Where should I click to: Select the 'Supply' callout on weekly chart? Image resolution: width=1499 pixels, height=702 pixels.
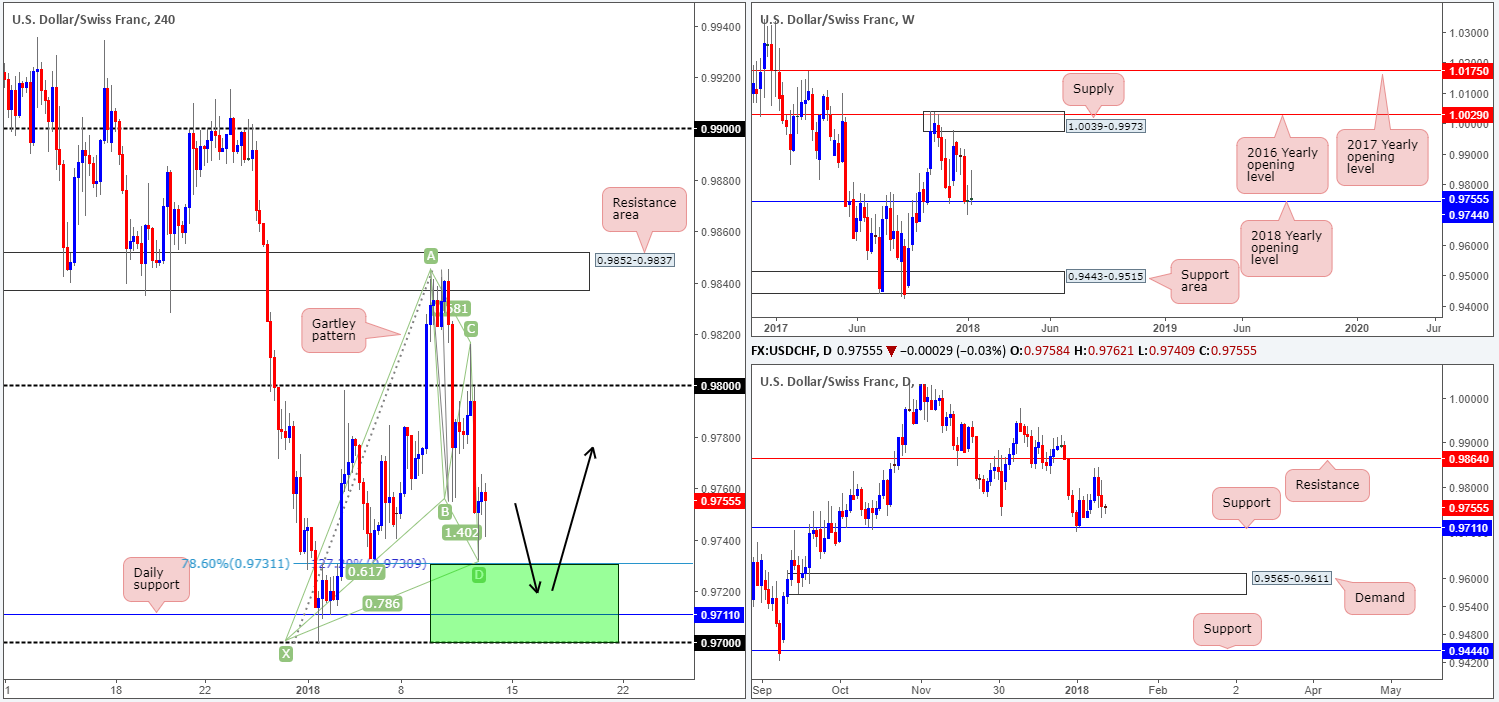coord(1092,89)
